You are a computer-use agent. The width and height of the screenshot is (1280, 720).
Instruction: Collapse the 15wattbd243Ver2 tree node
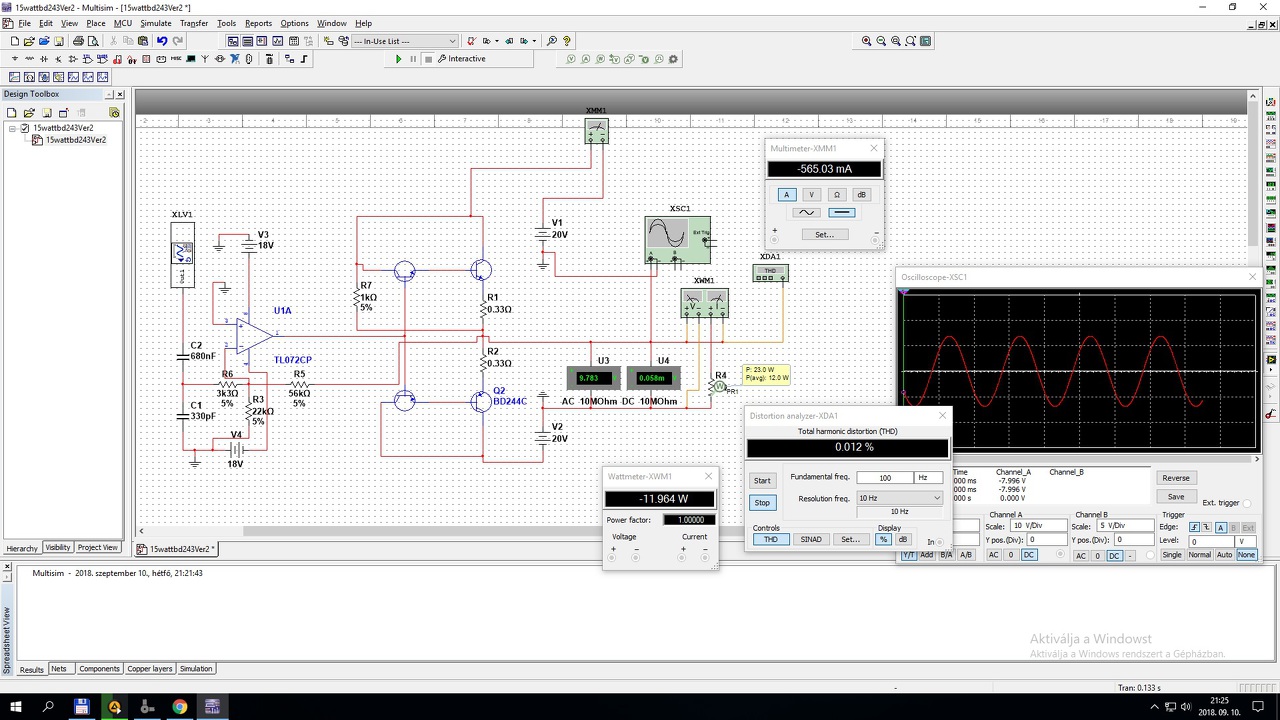(x=13, y=129)
